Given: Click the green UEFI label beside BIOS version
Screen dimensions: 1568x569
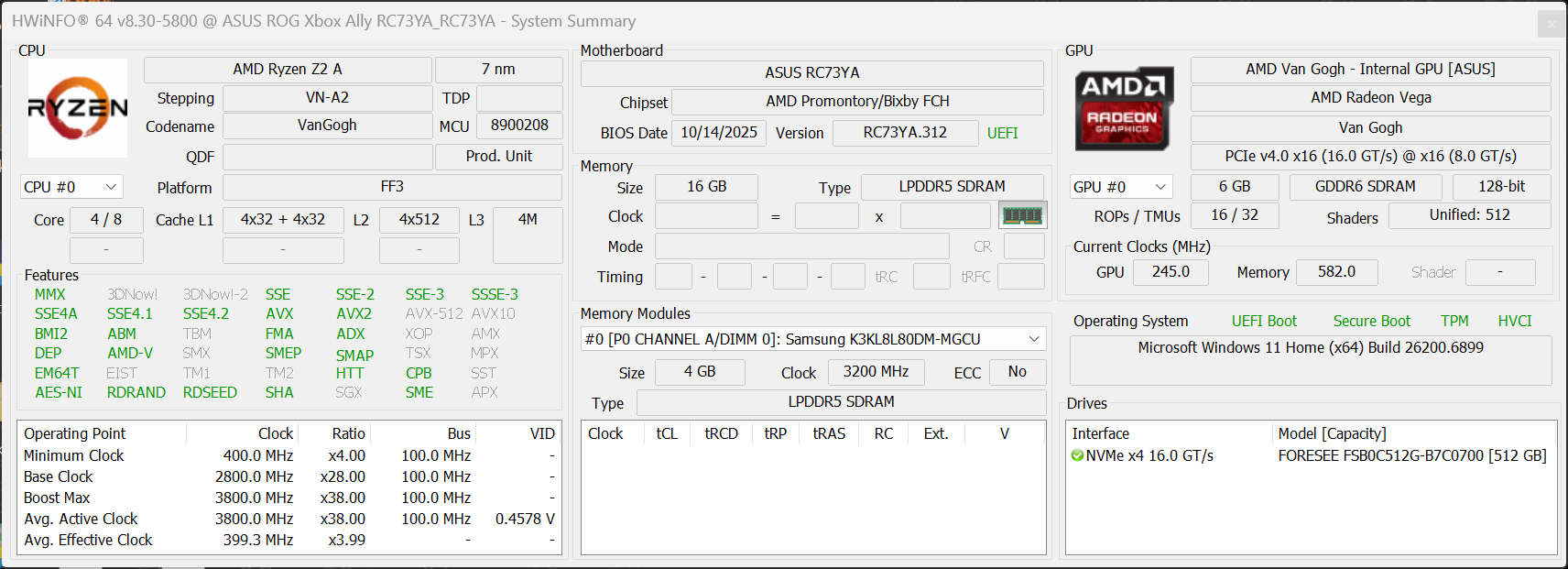Looking at the screenshot, I should click(1002, 133).
